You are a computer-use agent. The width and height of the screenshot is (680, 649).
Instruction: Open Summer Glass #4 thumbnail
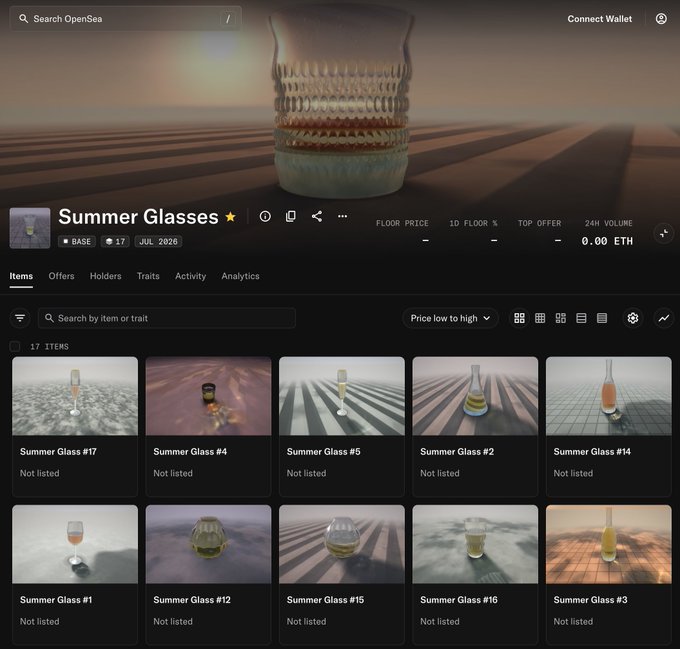[x=209, y=396]
